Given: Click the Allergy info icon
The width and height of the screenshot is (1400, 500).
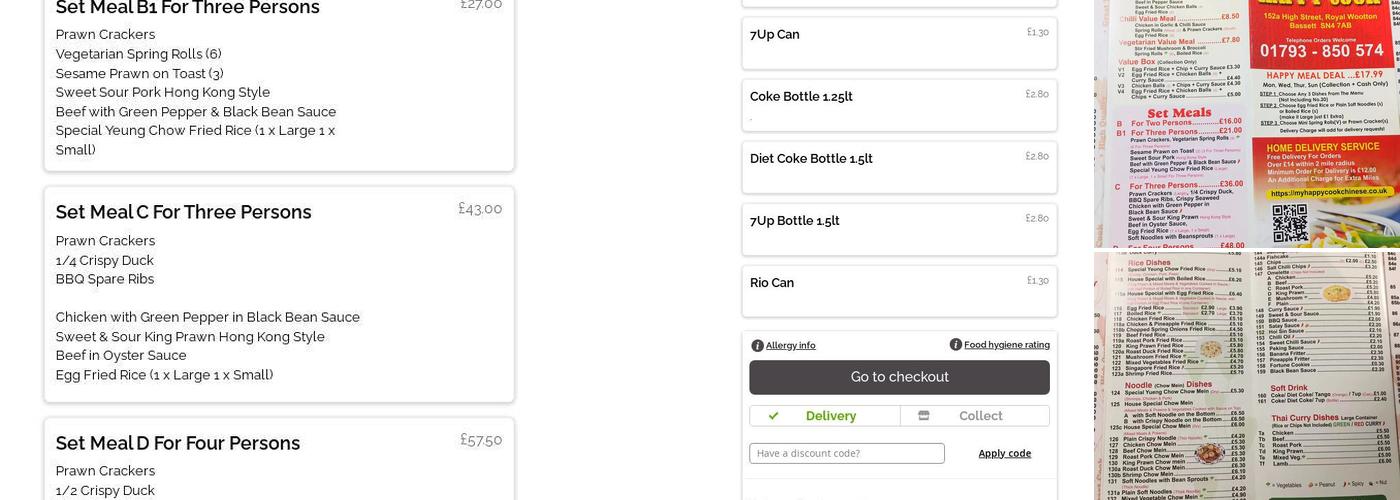Looking at the screenshot, I should tap(757, 346).
